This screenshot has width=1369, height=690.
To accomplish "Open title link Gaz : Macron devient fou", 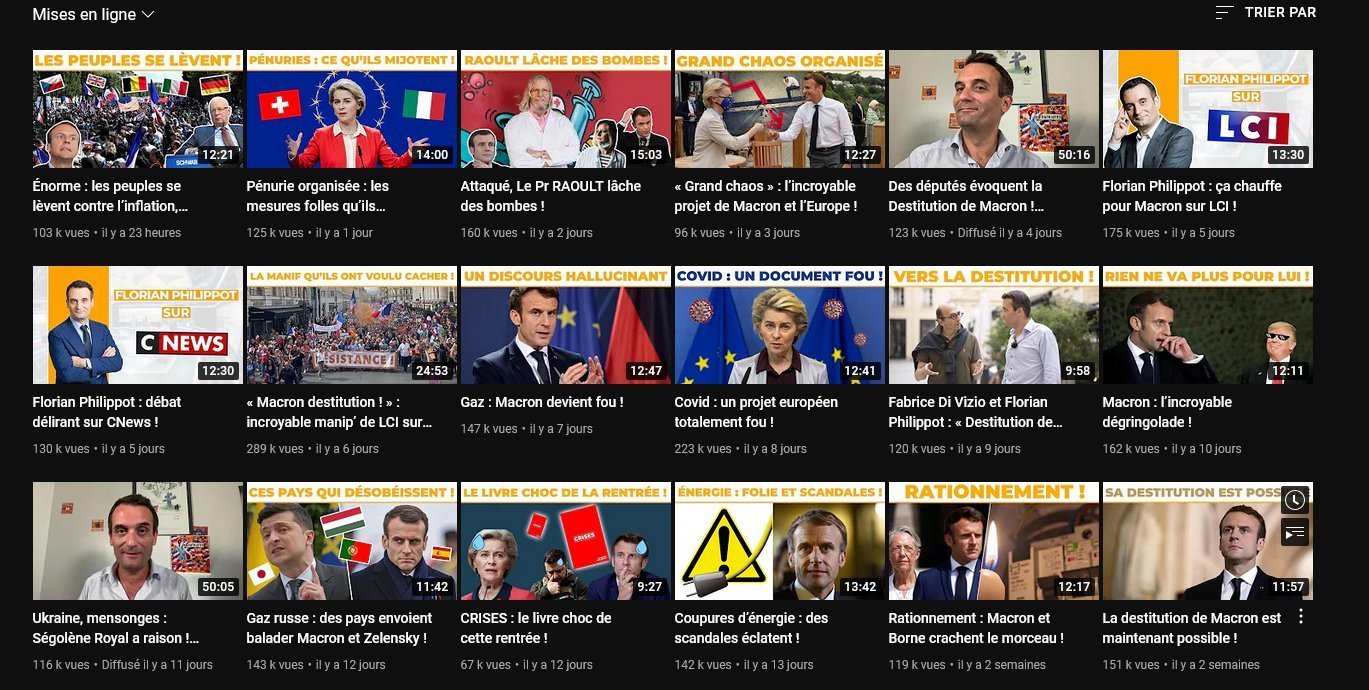I will coord(542,402).
